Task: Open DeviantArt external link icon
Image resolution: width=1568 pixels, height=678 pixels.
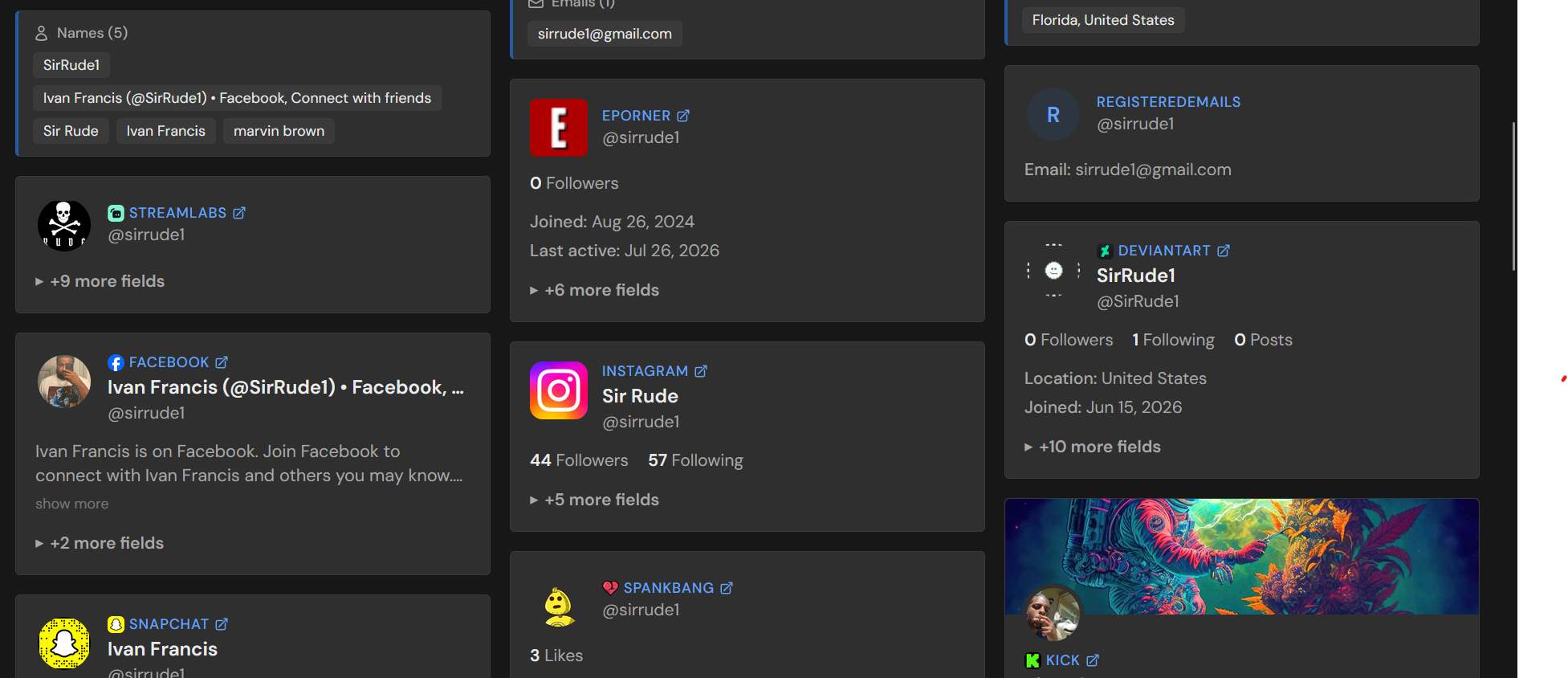Action: tap(1224, 251)
